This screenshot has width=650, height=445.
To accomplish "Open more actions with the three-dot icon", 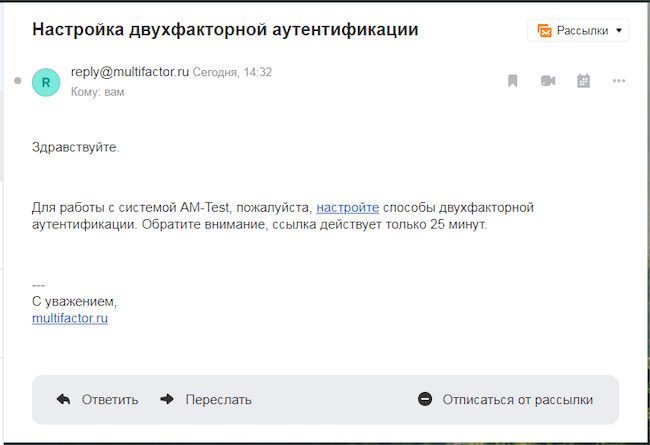I will click(x=619, y=81).
